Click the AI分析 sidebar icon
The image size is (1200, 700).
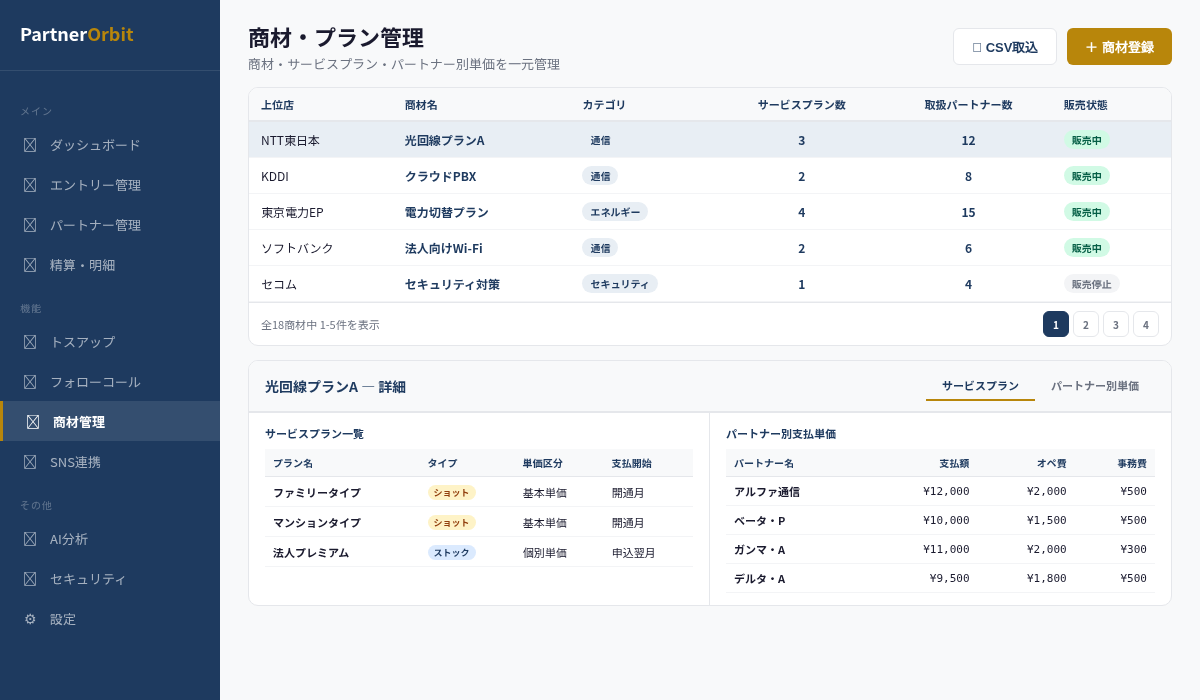(30, 539)
